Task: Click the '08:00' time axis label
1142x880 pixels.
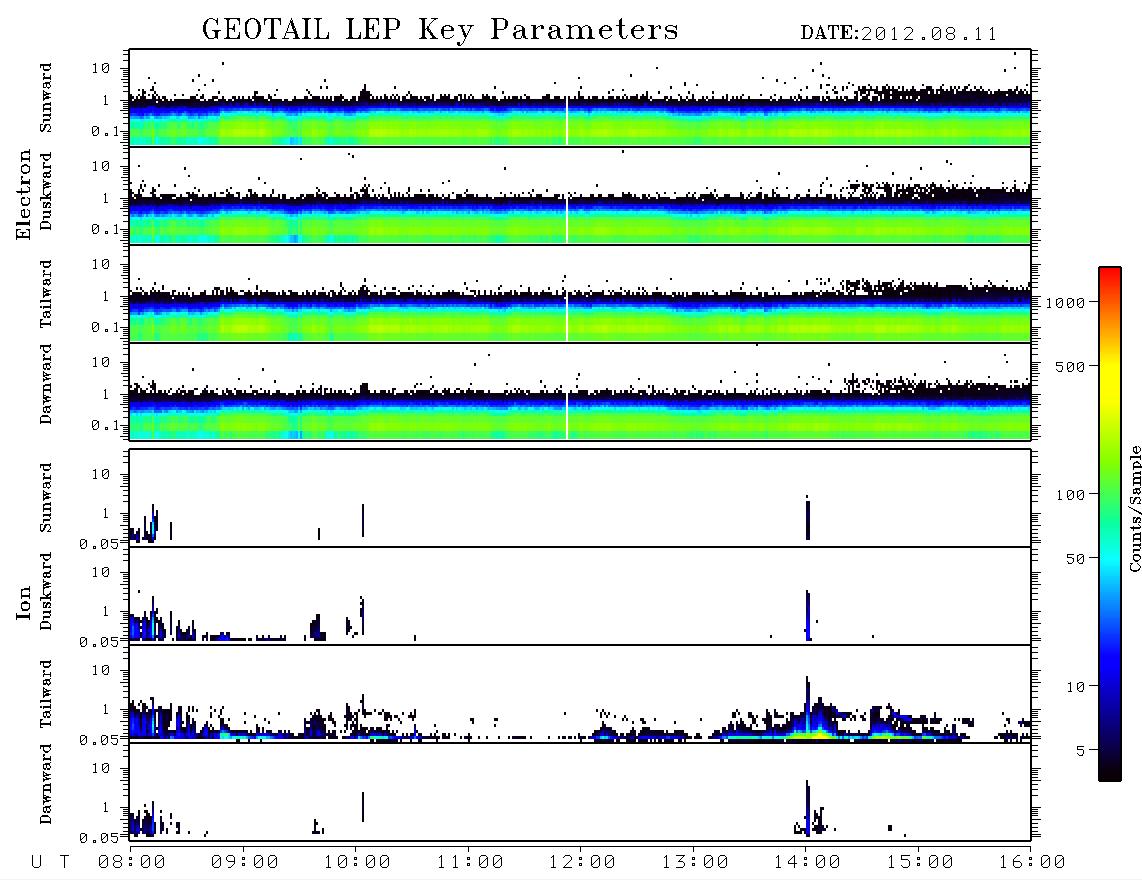Action: pyautogui.click(x=132, y=862)
